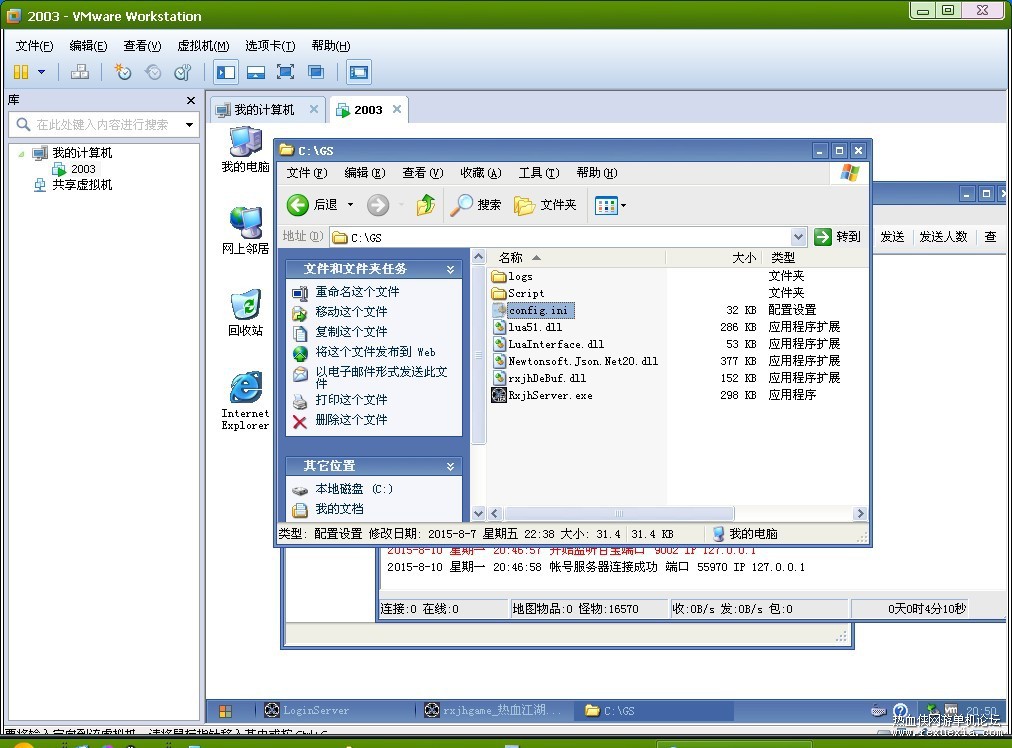
Task: Open VMware 虚拟机(M) menu
Action: click(203, 46)
